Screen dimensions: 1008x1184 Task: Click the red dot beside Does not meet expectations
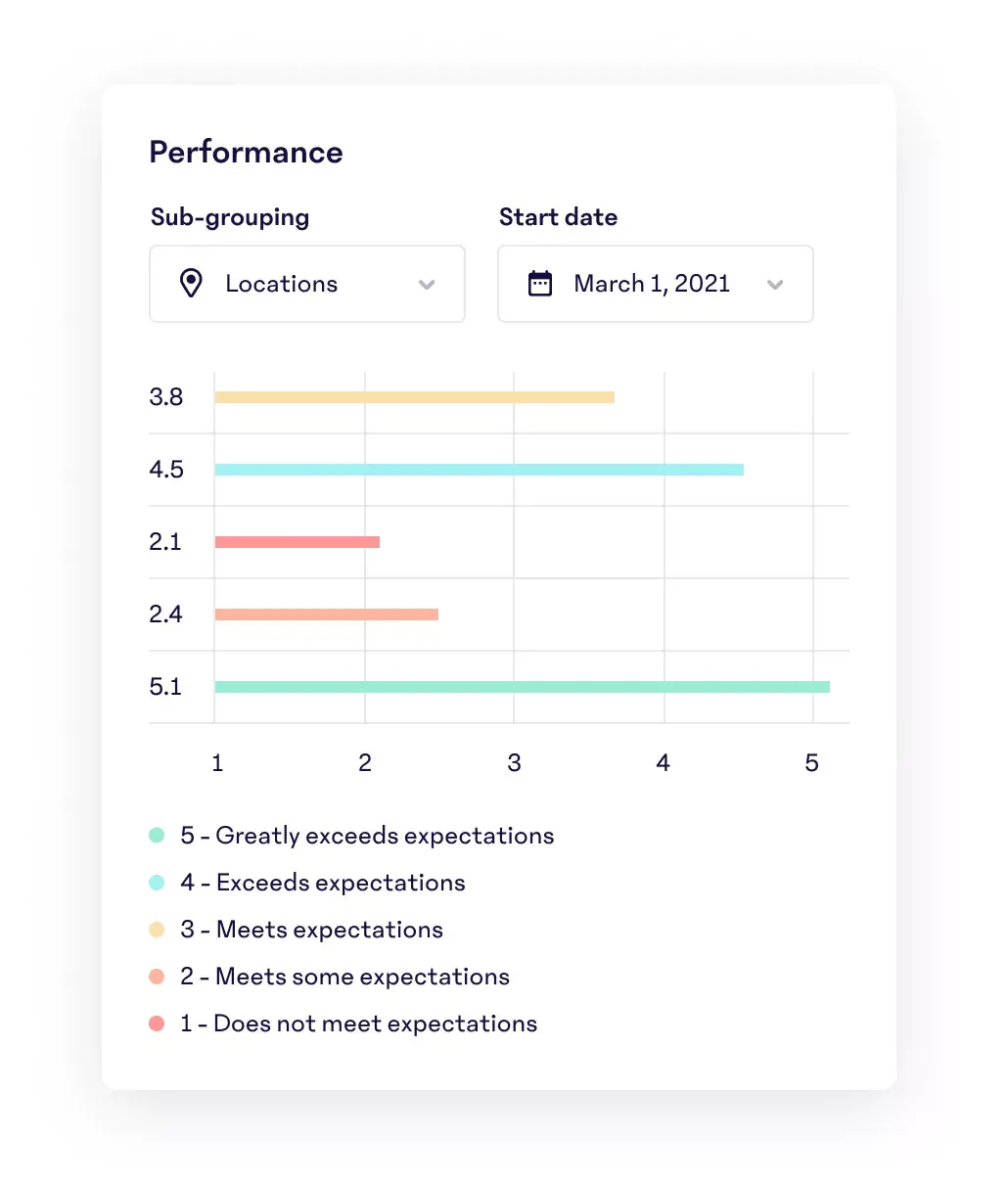point(157,1023)
